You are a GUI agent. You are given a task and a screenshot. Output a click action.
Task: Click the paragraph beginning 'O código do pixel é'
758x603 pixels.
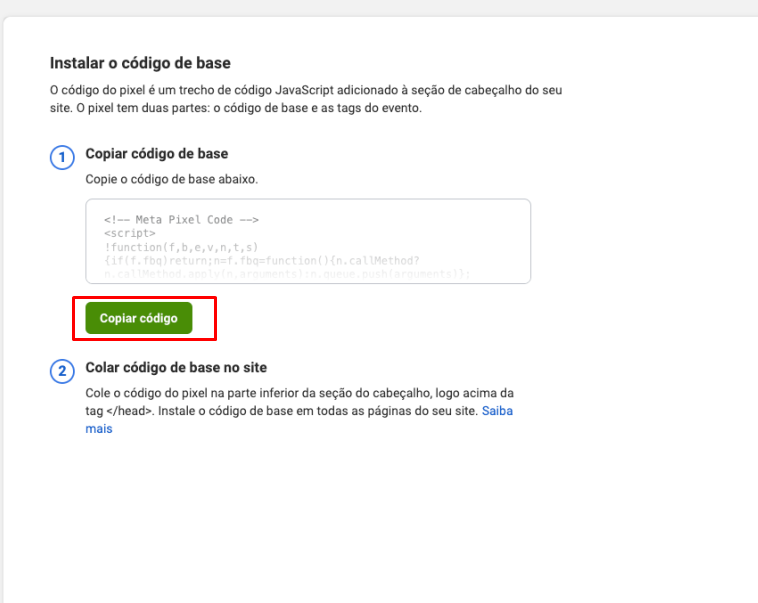coord(306,99)
